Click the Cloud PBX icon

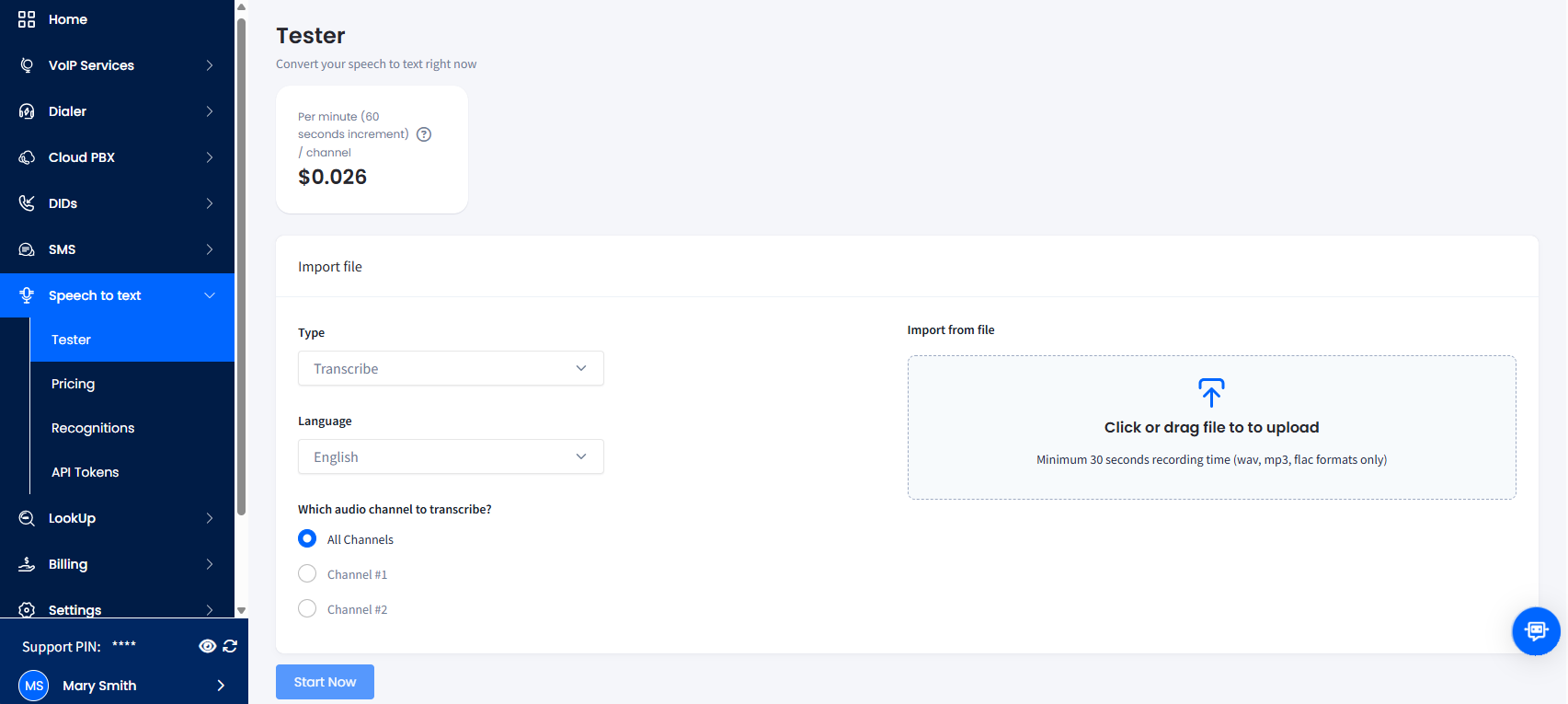tap(27, 157)
